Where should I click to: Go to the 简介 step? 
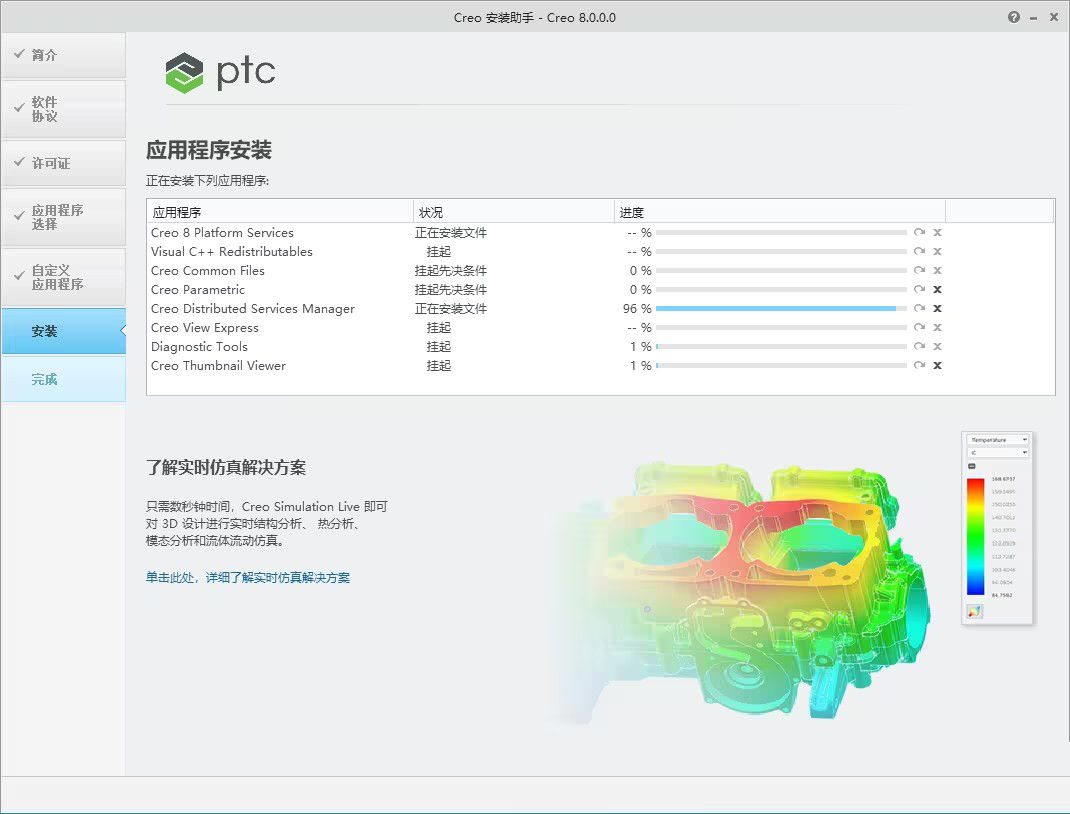click(x=63, y=55)
